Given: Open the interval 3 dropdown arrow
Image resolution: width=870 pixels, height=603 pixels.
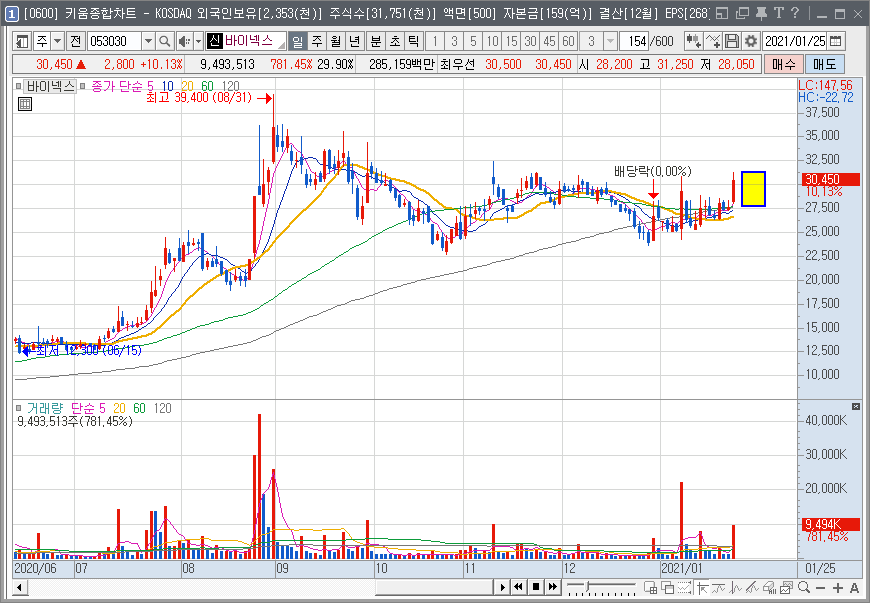Looking at the screenshot, I should tap(610, 41).
